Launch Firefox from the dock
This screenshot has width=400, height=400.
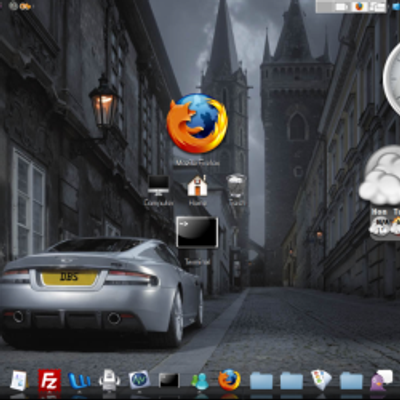coord(229,380)
